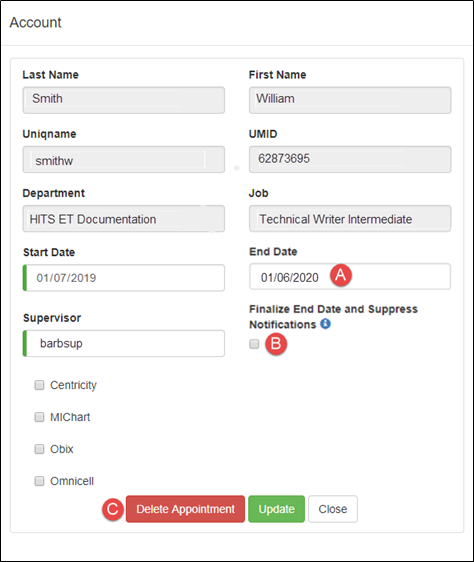Image resolution: width=474 pixels, height=562 pixels.
Task: Click the blue info icon beside Notifications
Action: point(325,324)
